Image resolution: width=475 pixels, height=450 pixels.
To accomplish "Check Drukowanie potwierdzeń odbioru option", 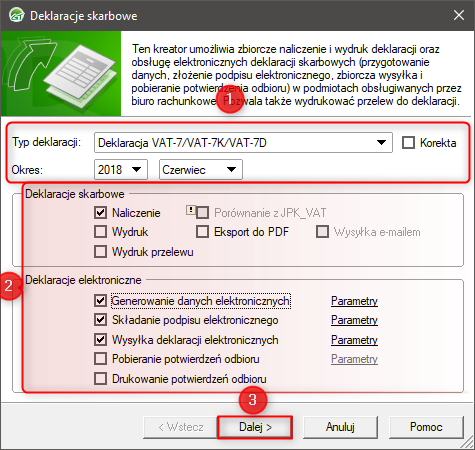I will pos(100,379).
